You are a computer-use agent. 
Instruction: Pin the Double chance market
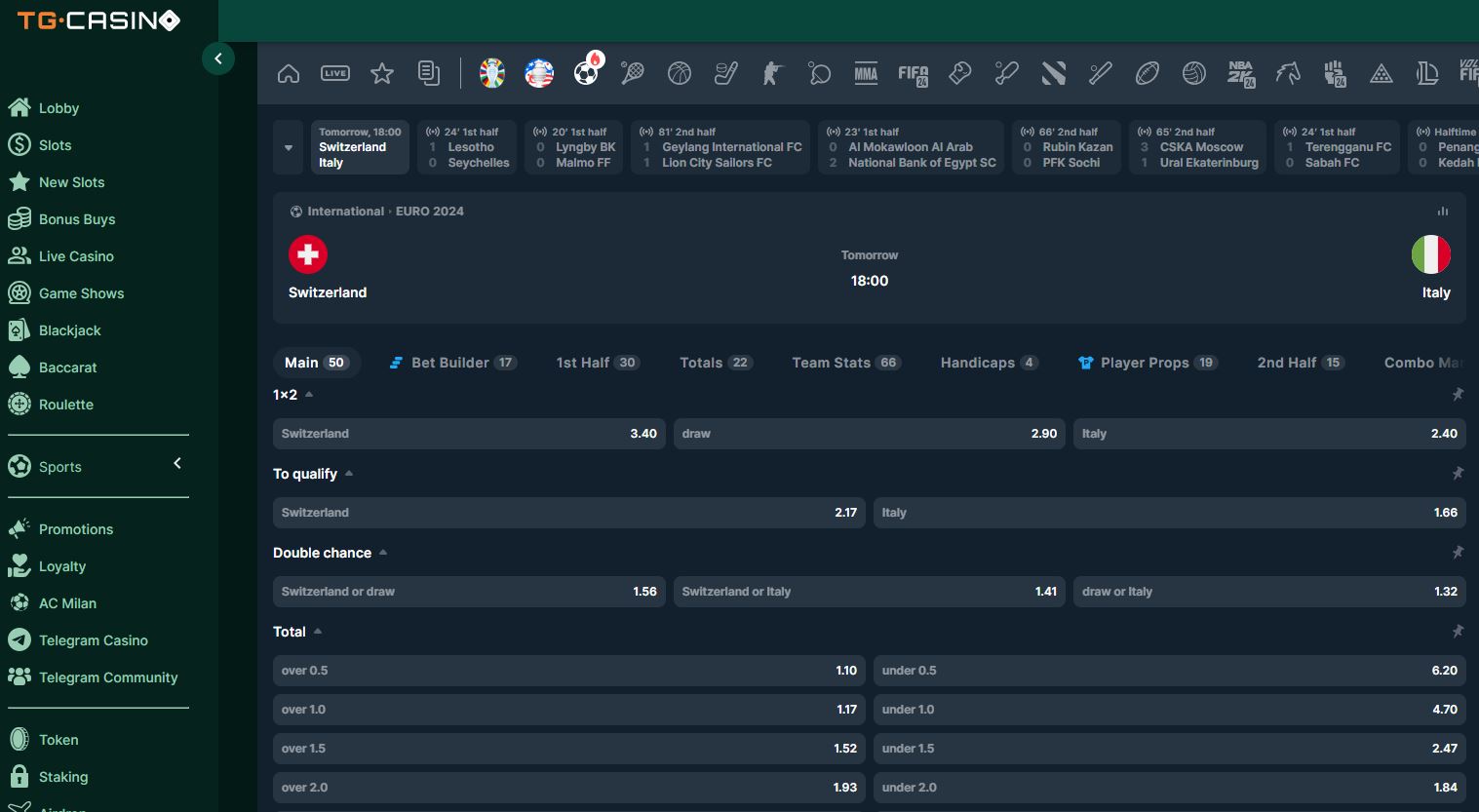point(1458,553)
